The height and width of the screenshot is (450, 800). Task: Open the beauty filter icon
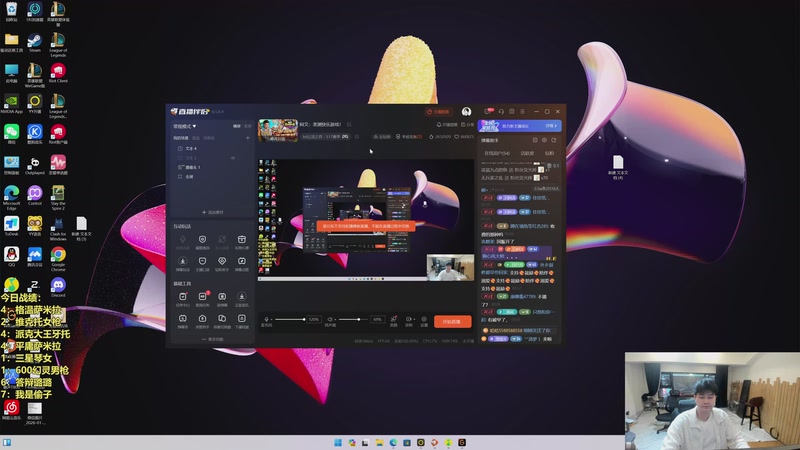coord(394,319)
